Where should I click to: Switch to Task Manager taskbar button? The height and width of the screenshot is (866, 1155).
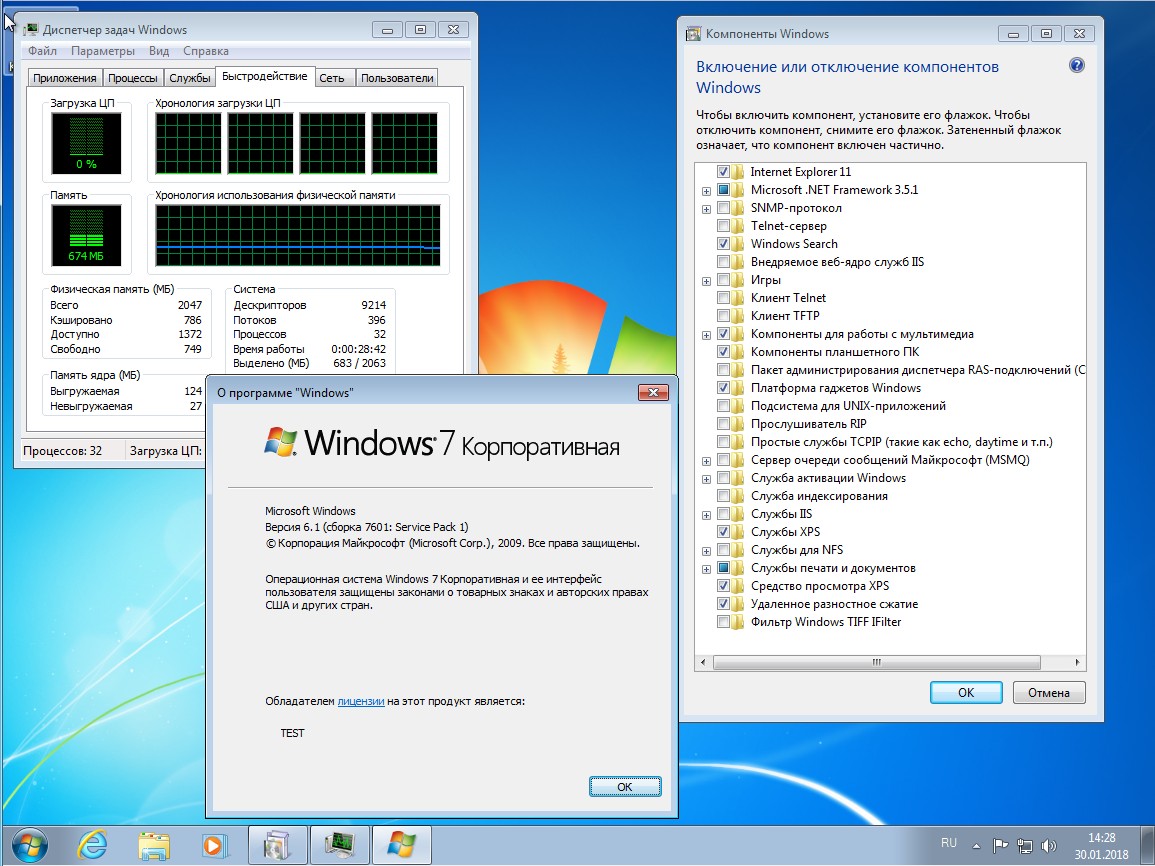pos(339,845)
